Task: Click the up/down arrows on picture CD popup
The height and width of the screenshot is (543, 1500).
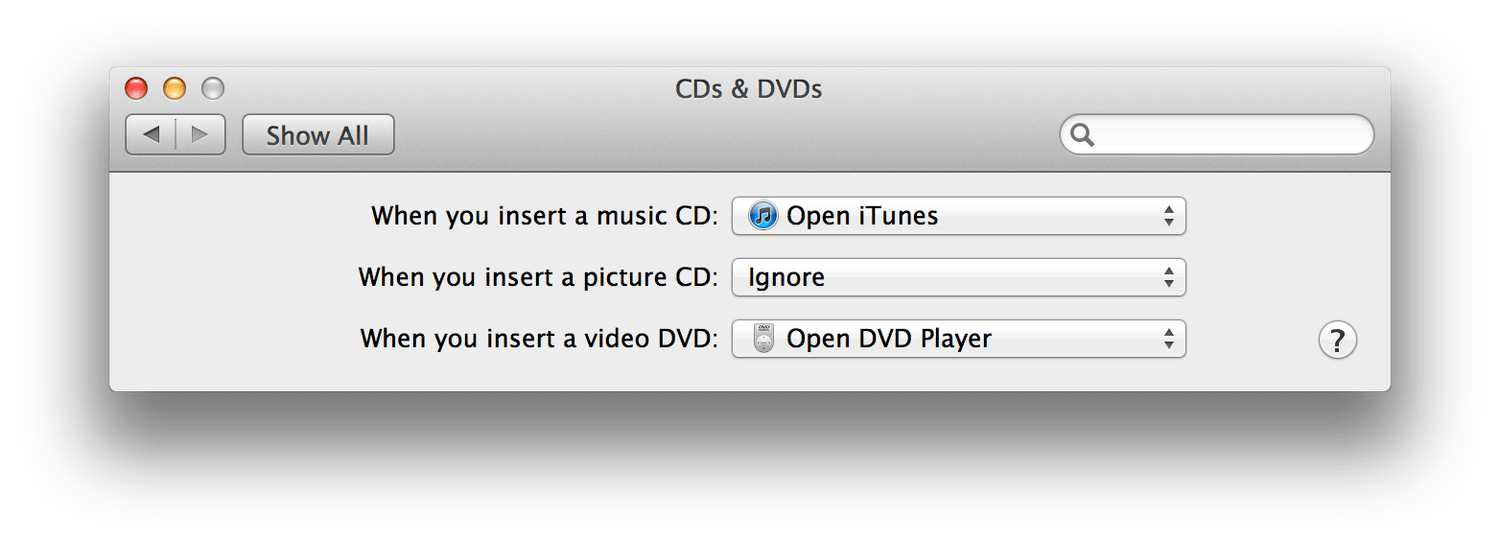Action: pyautogui.click(x=1168, y=278)
